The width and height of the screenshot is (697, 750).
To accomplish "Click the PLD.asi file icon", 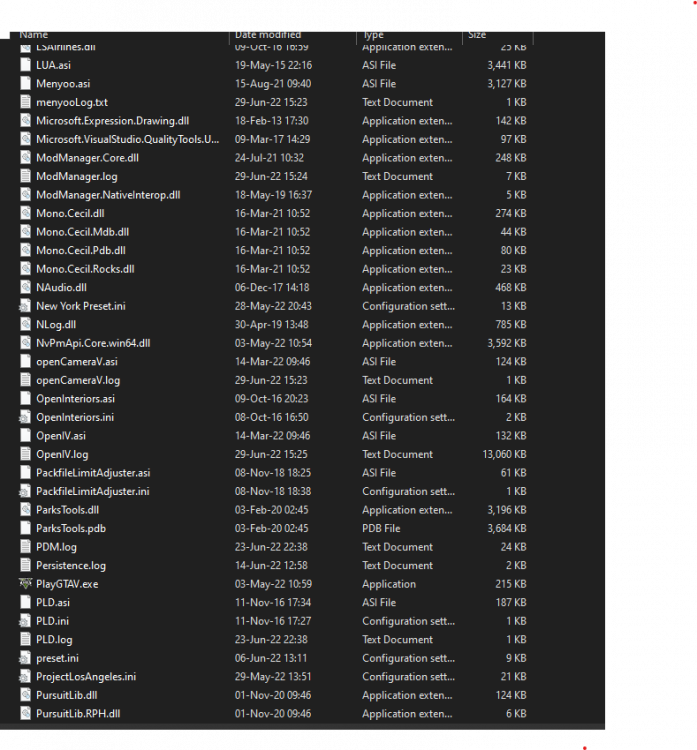I will click(x=25, y=603).
